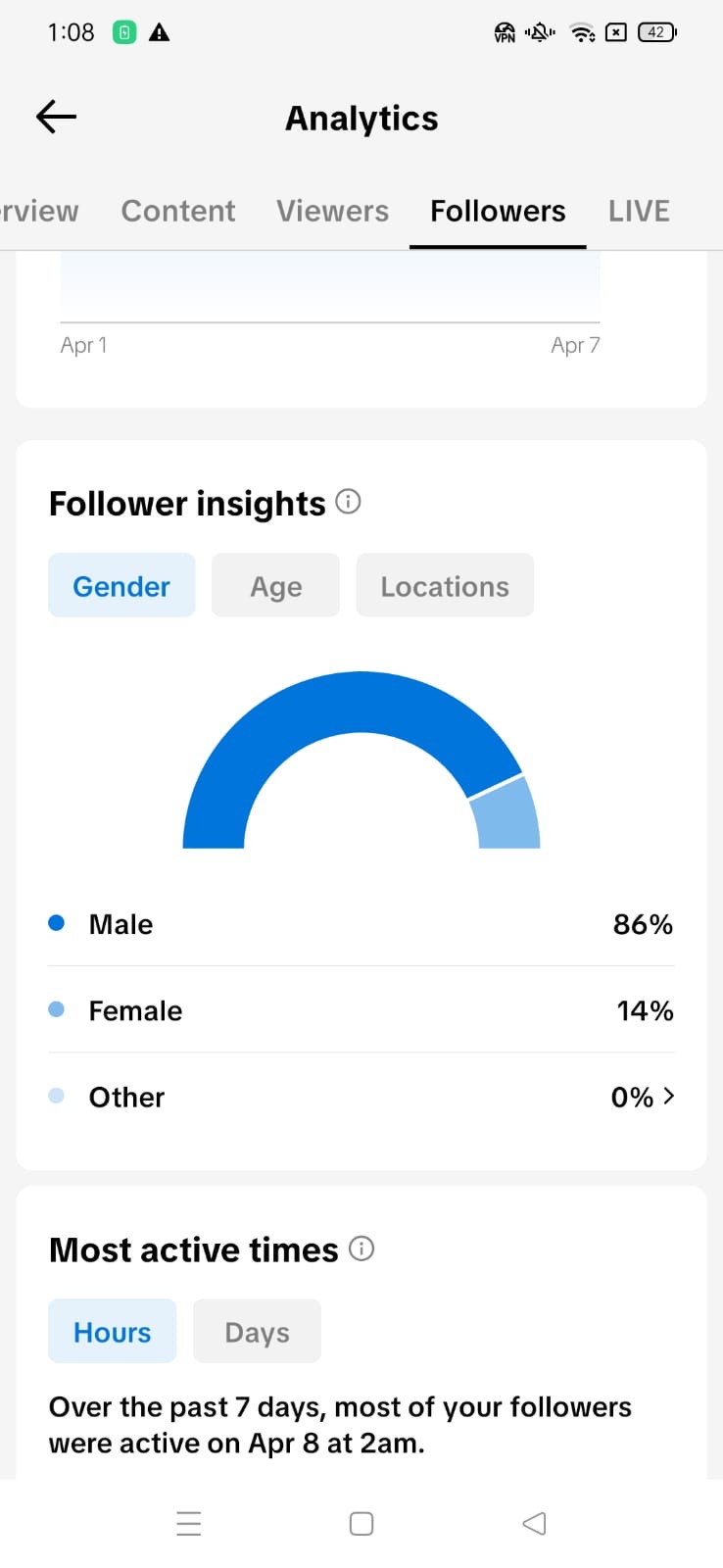The height and width of the screenshot is (1568, 723).
Task: Expand the Other gender chevron
Action: tap(668, 1096)
